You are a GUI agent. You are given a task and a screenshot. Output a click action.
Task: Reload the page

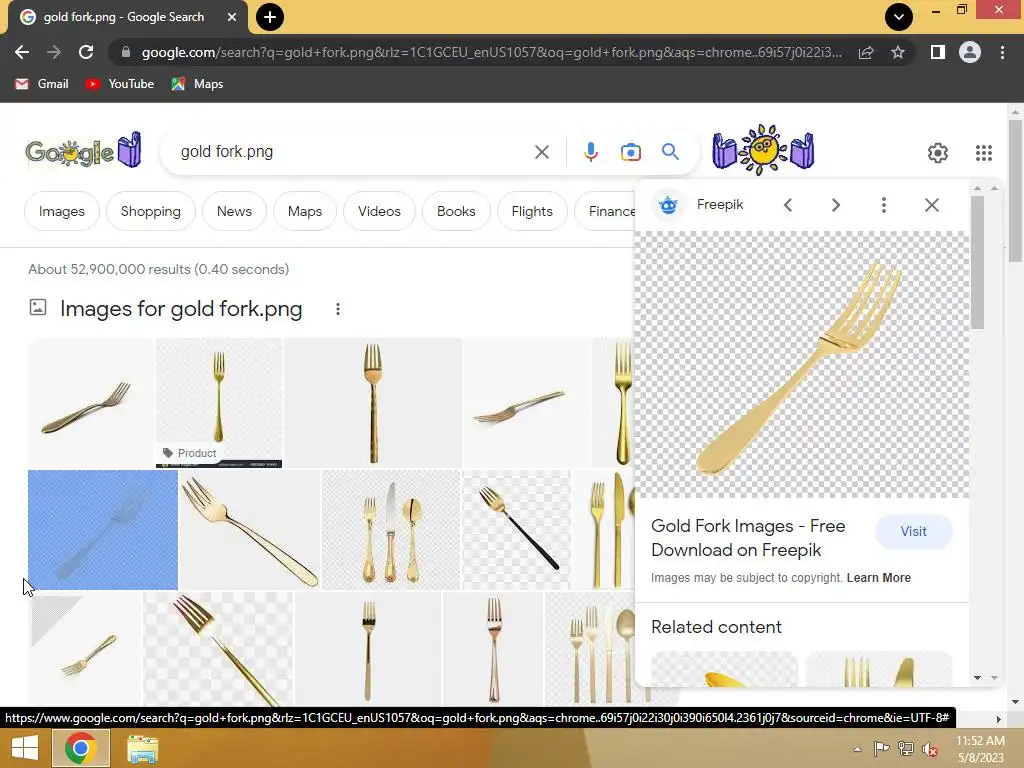[x=86, y=52]
